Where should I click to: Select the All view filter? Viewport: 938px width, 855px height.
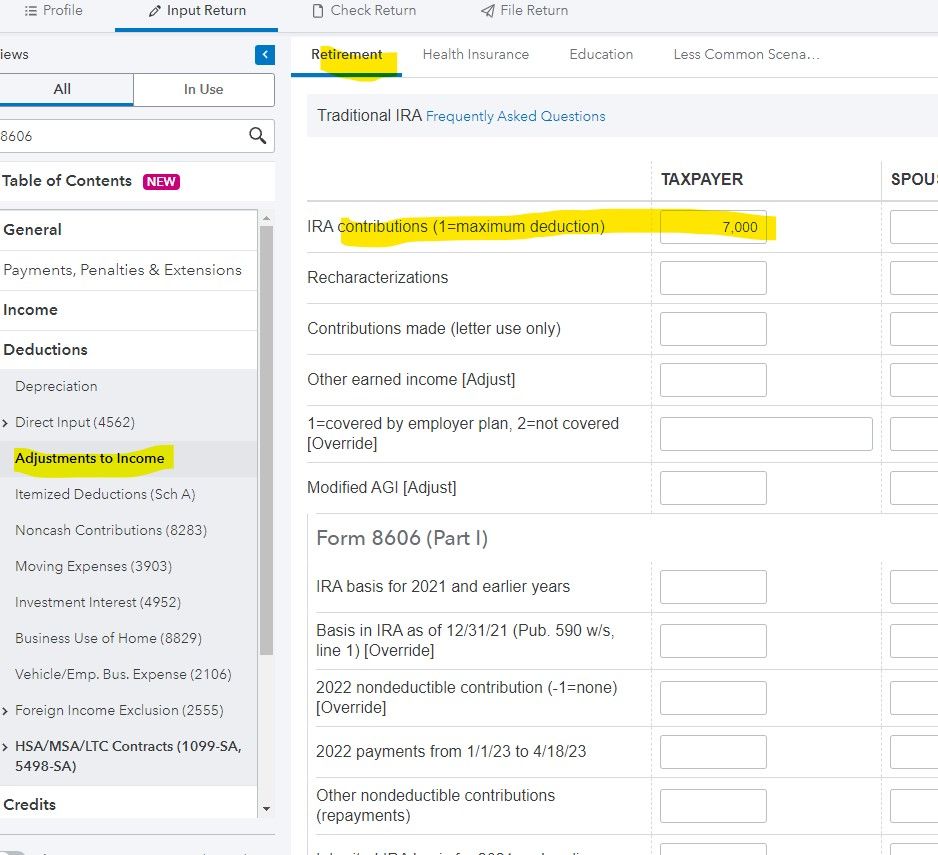tap(62, 90)
